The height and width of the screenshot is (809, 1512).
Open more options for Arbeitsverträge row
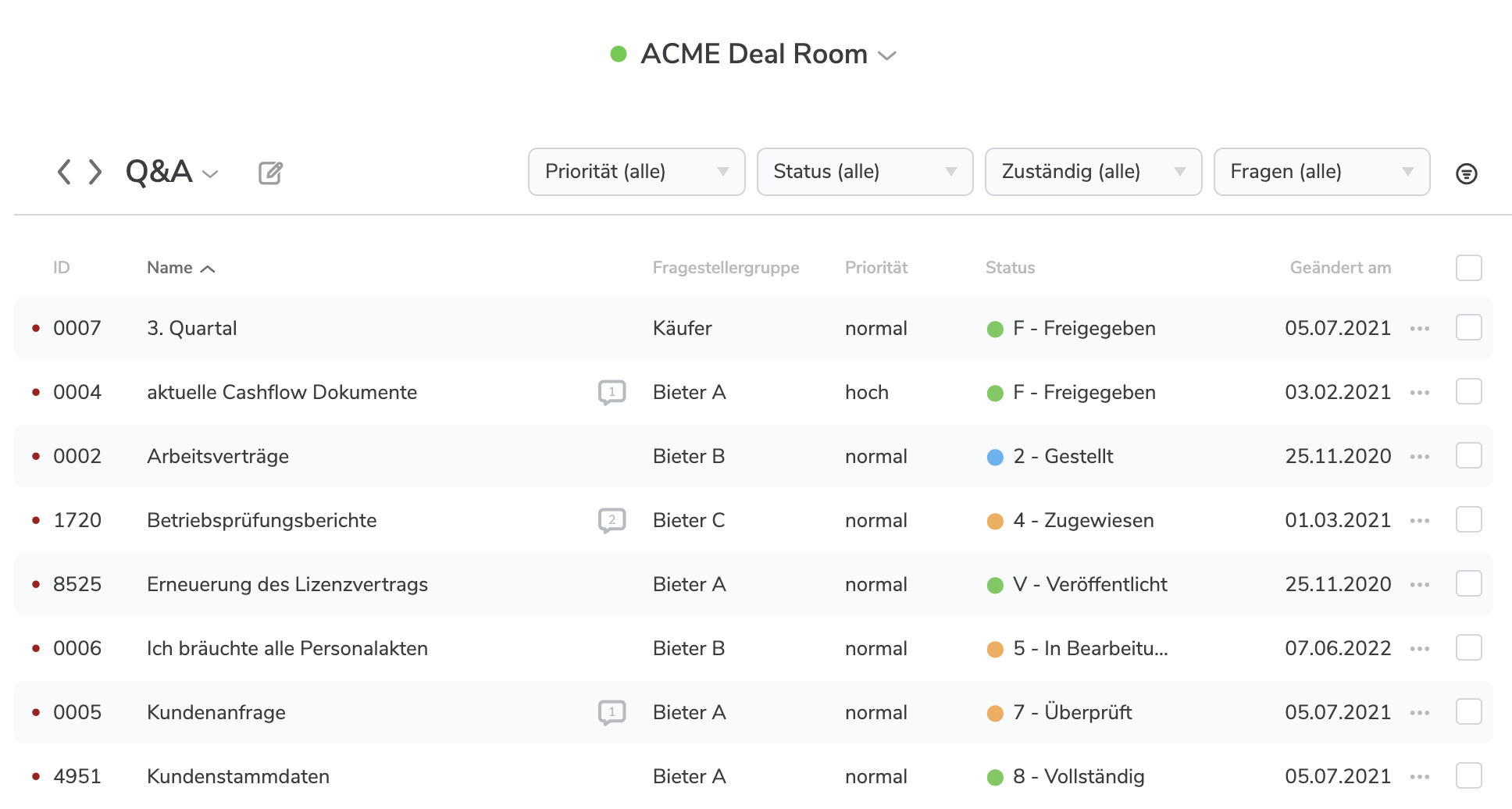[1419, 457]
